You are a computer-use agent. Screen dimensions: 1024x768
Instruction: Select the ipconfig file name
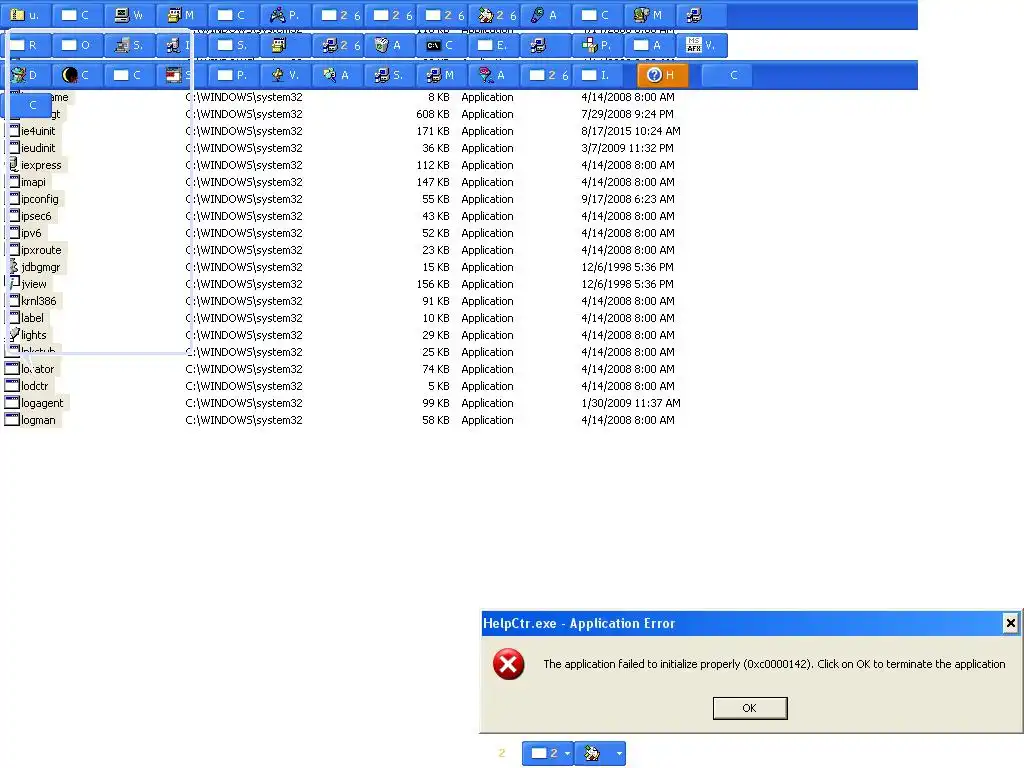coord(40,199)
